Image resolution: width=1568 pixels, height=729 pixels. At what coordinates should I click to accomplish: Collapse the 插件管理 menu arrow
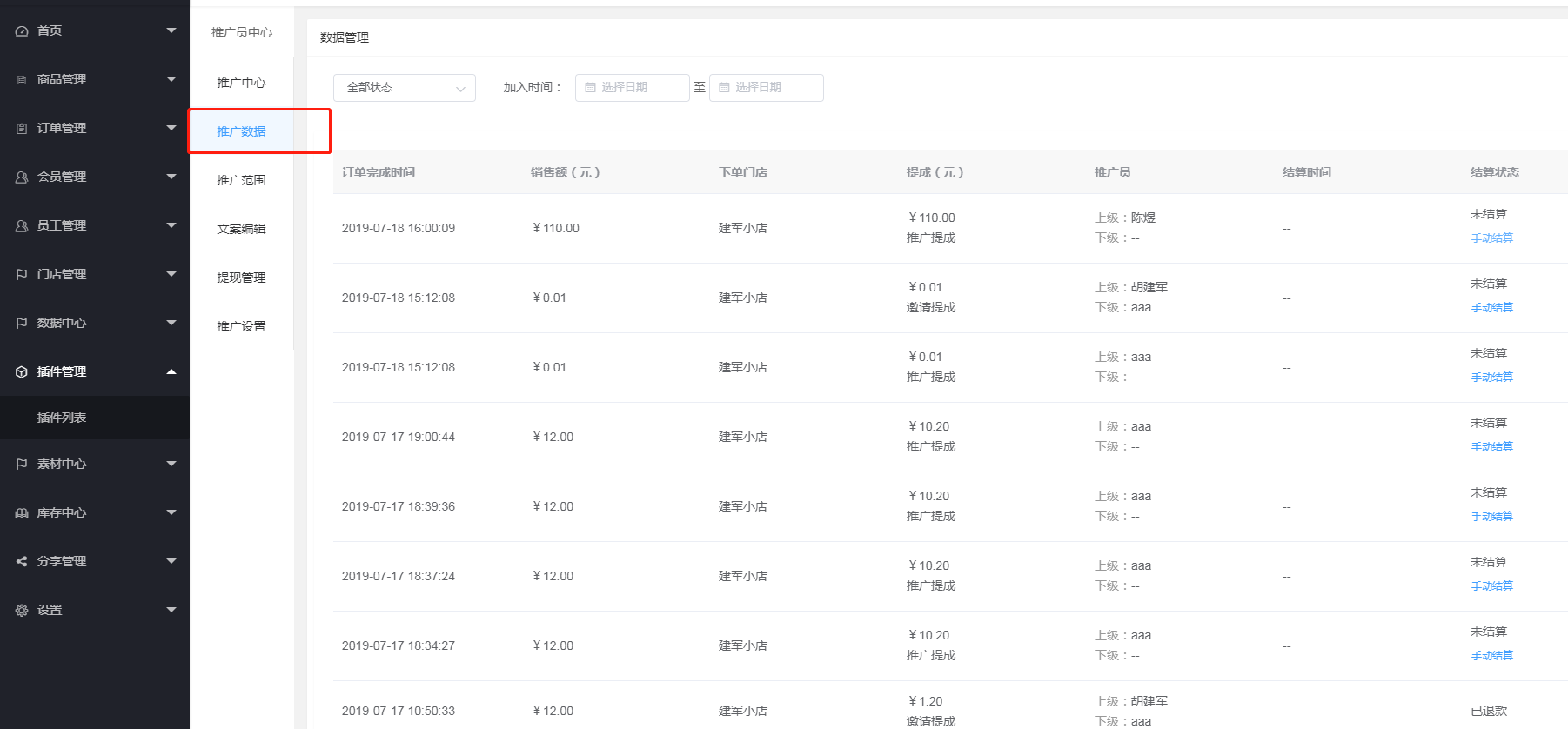pos(171,371)
